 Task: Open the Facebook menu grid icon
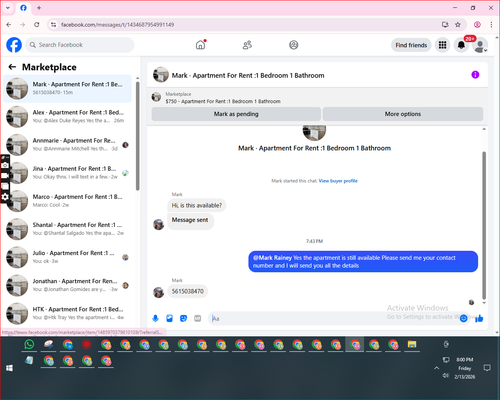click(x=442, y=45)
